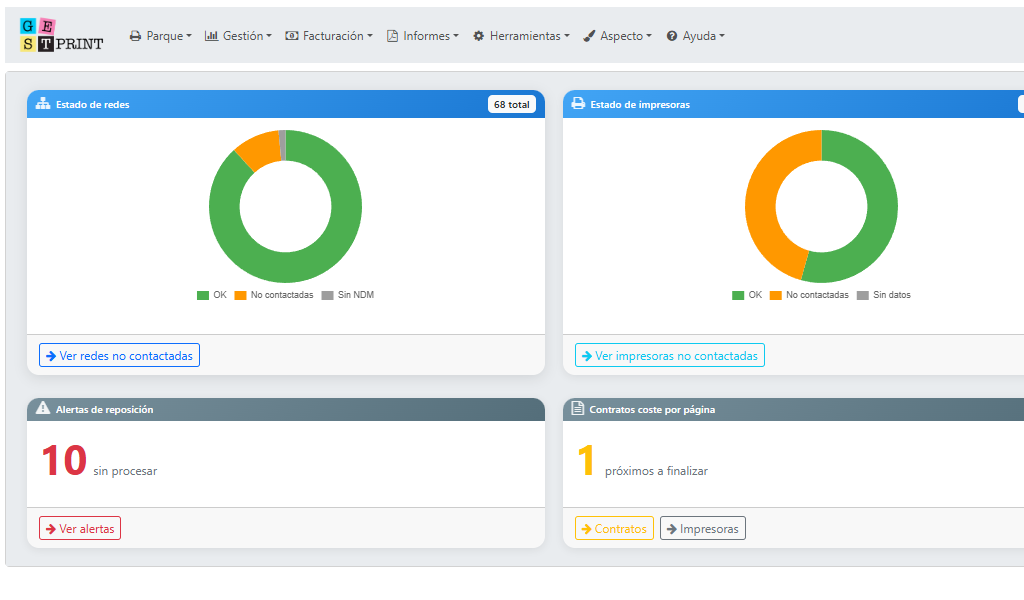Open the Informes dropdown

tap(423, 36)
